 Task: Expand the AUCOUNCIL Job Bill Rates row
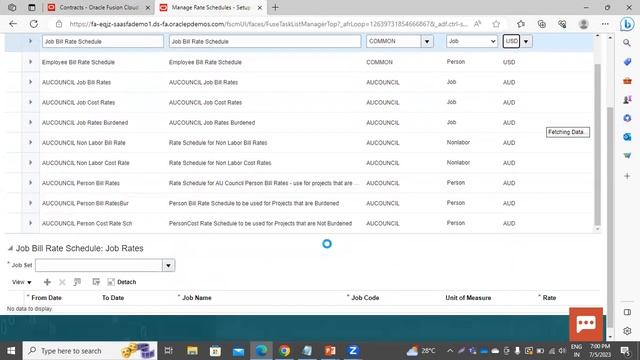30,82
